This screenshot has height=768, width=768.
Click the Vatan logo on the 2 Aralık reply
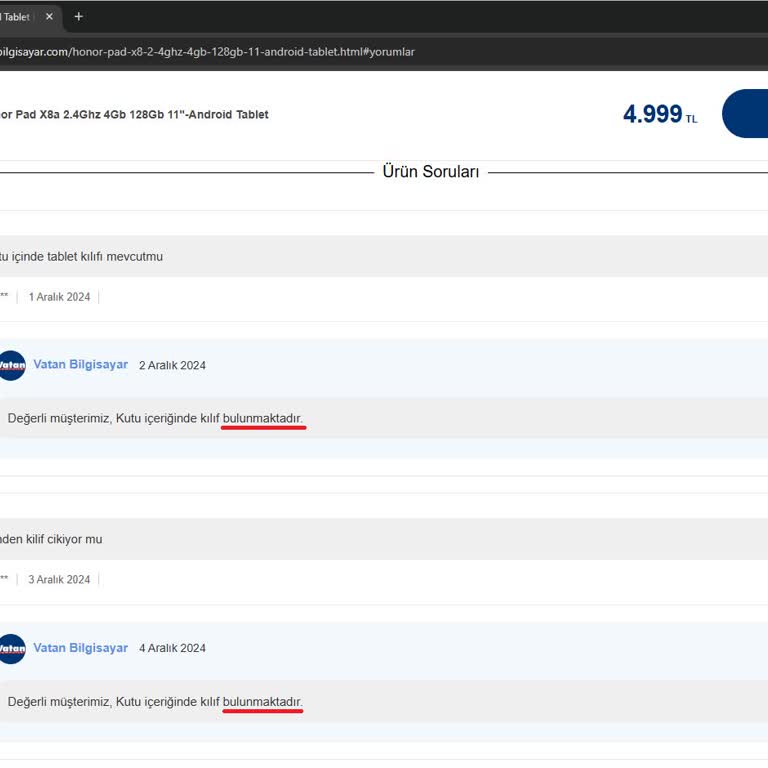pos(11,366)
